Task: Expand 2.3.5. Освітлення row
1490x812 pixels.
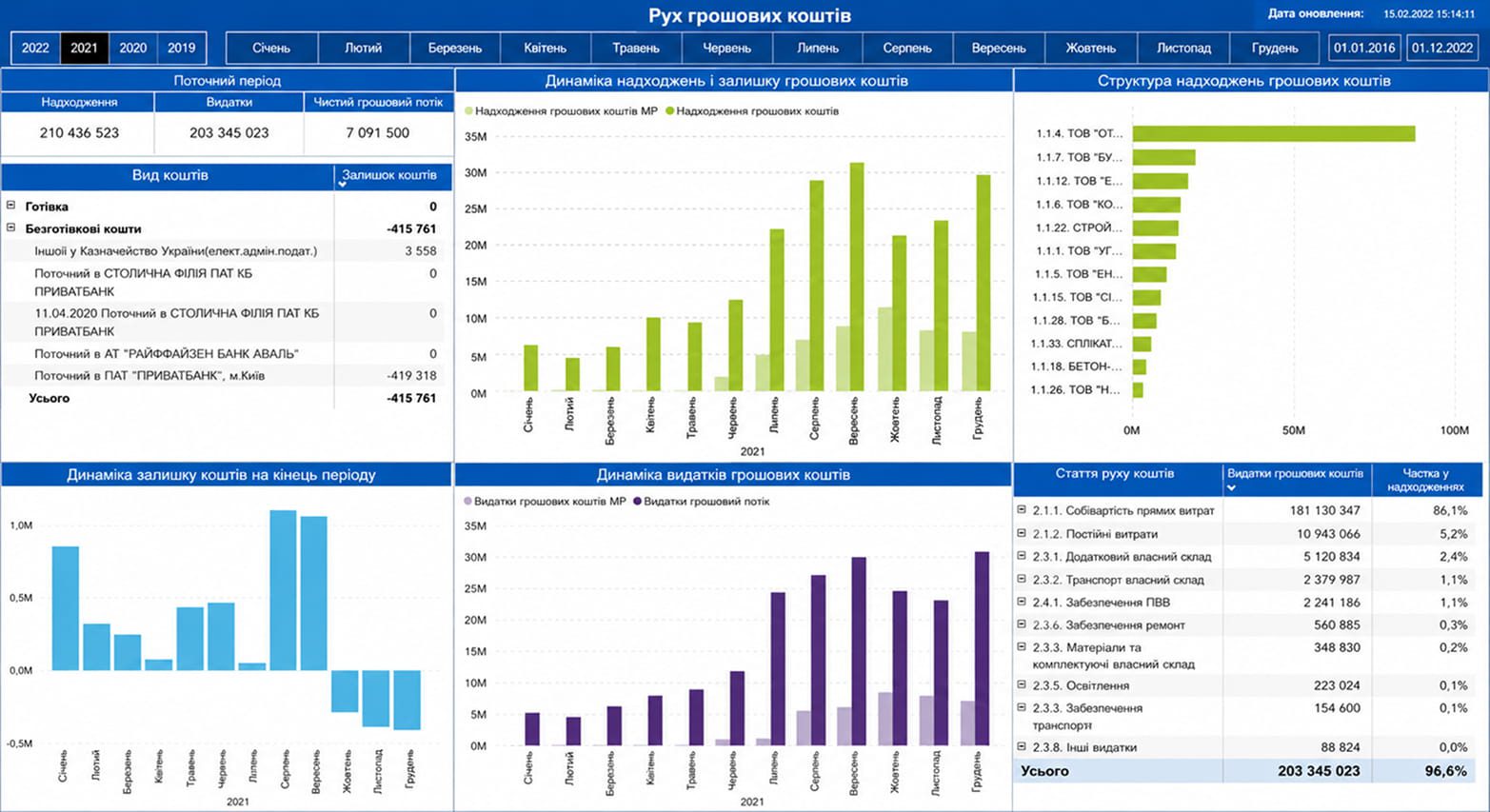Action: point(1022,684)
